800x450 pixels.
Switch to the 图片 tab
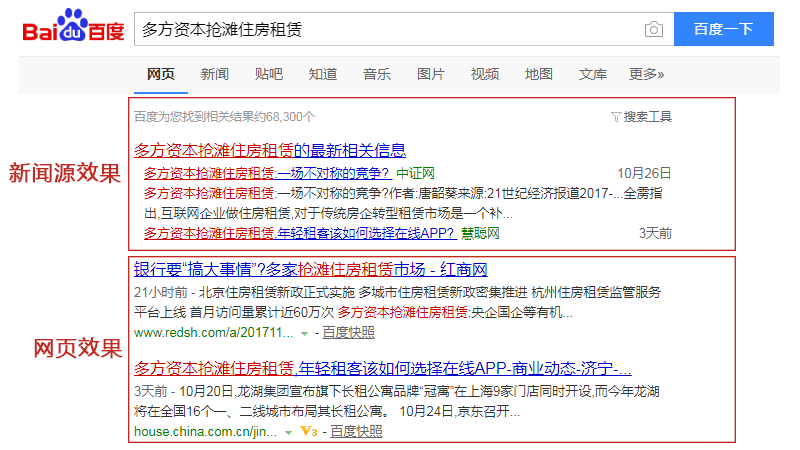coord(431,74)
